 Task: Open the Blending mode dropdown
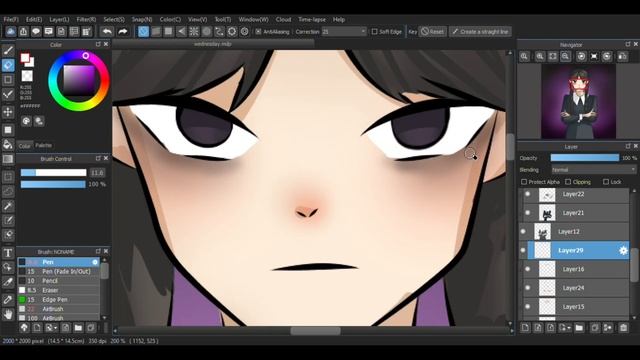[593, 170]
